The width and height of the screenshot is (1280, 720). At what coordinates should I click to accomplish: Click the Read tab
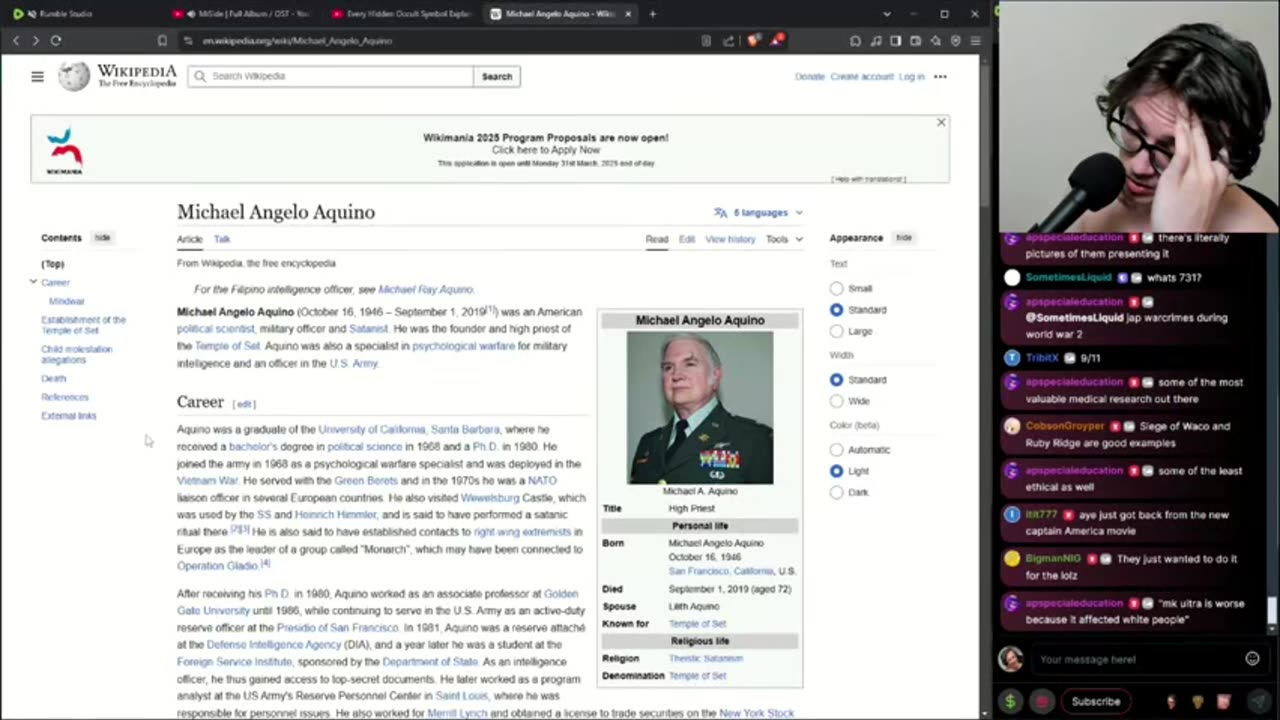(x=656, y=239)
